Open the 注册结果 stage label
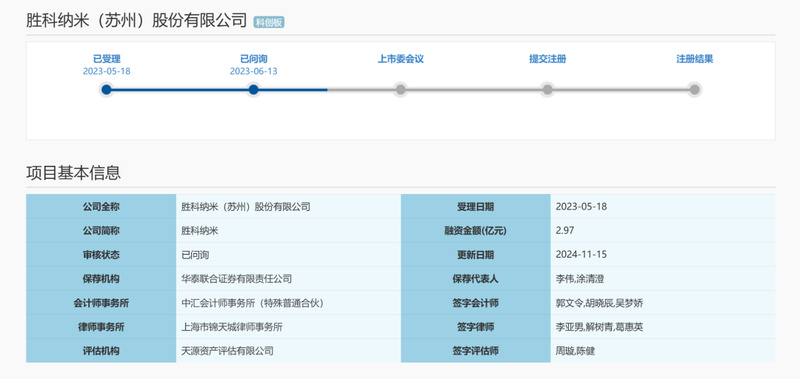The height and width of the screenshot is (379, 800). (694, 59)
